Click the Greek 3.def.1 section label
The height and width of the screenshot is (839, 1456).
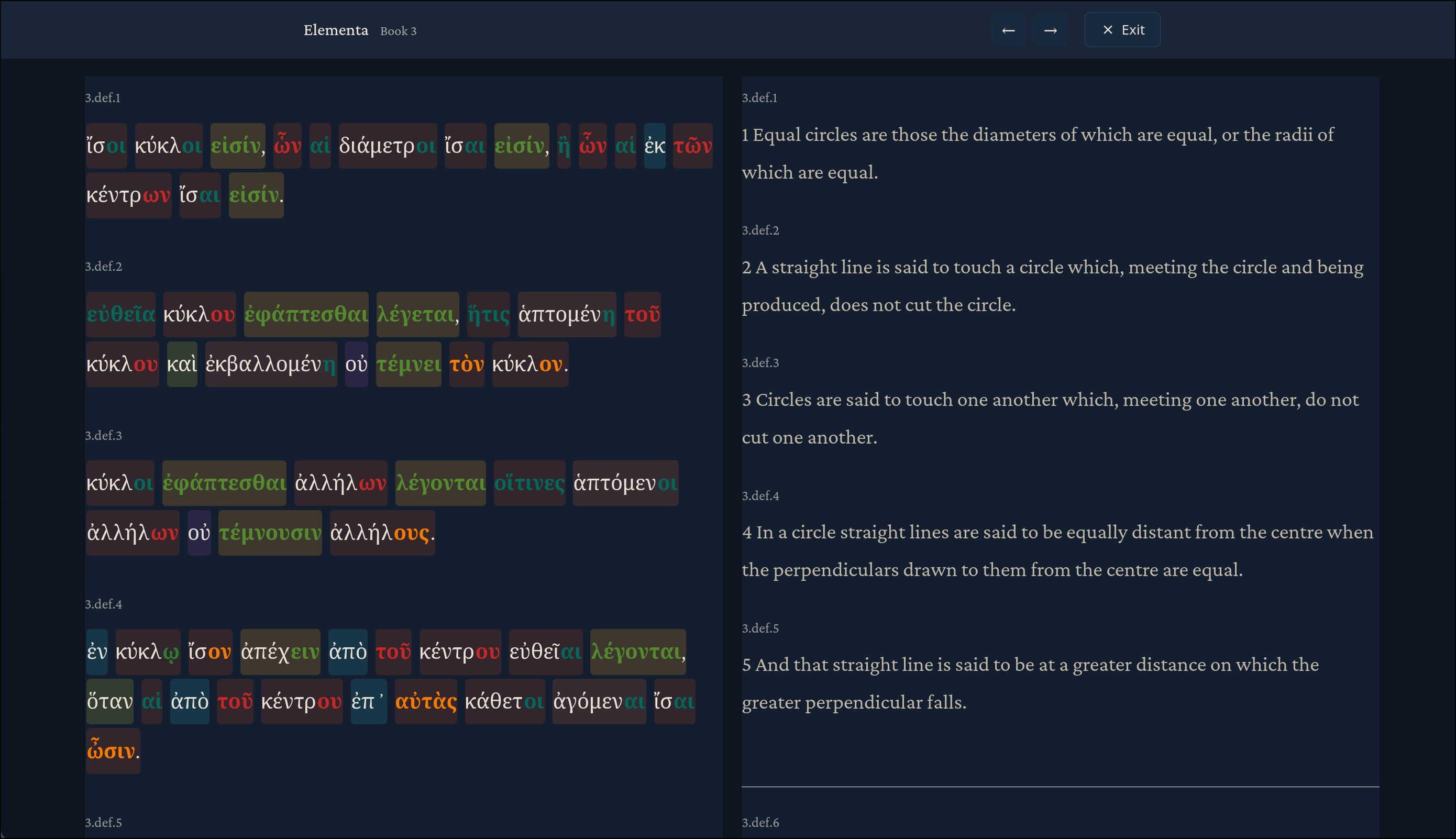click(x=103, y=98)
